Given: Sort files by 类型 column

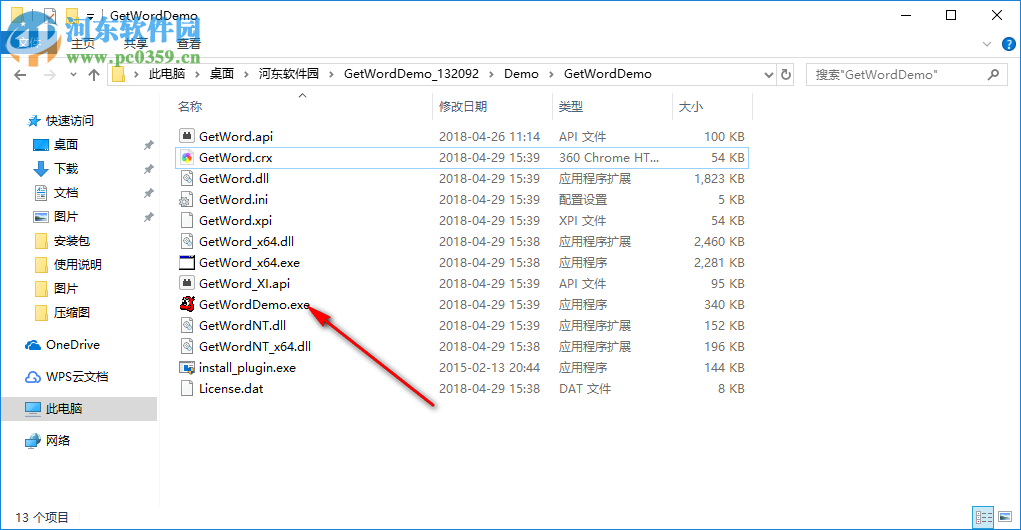Looking at the screenshot, I should click(x=571, y=106).
